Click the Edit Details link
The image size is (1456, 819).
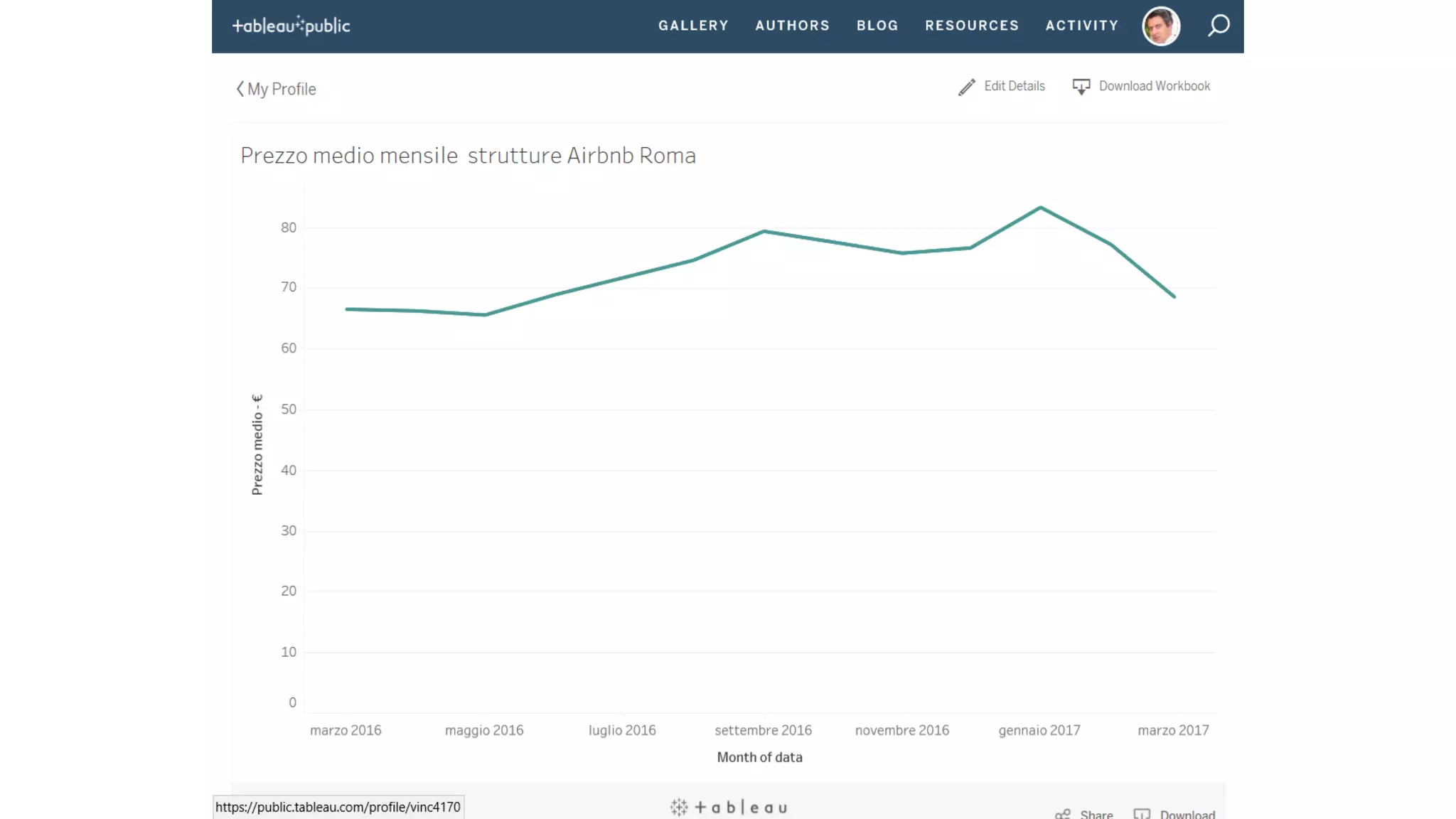(1014, 86)
